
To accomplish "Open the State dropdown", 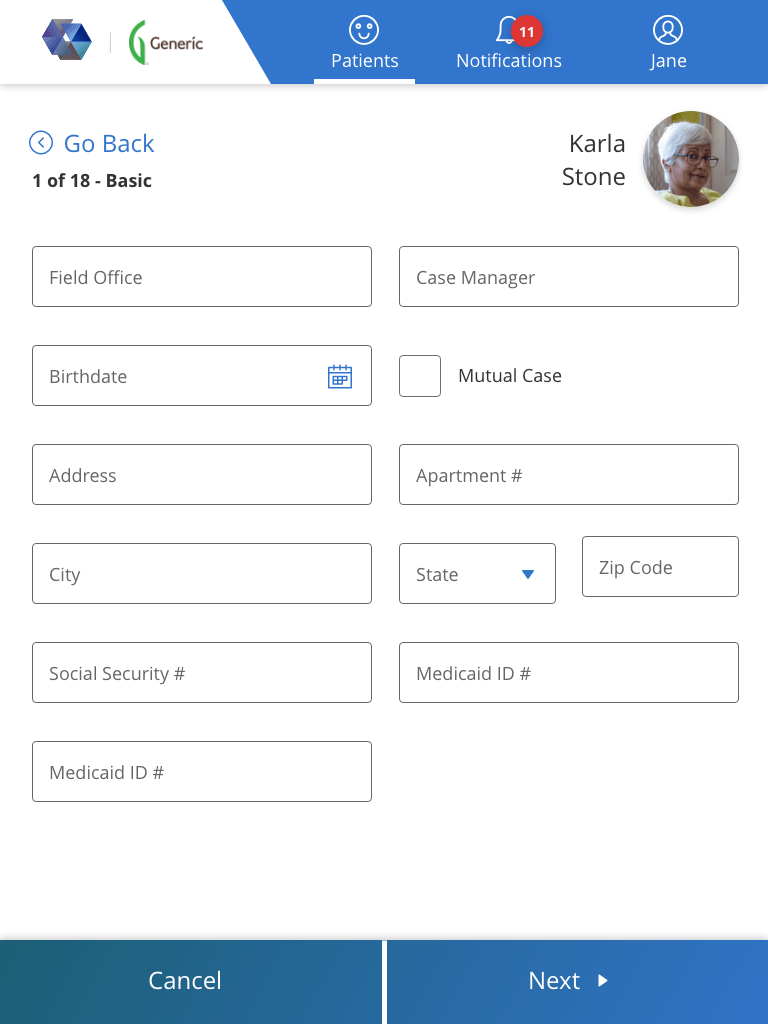I will coord(477,573).
